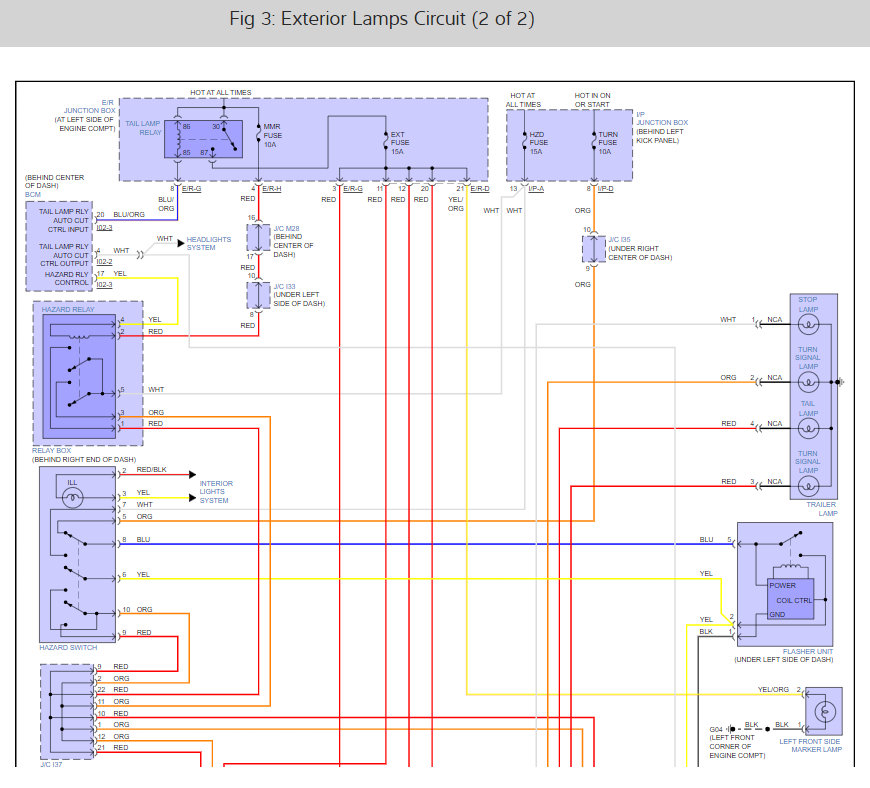Select the Interior Lights System reference
870x788 pixels.
(x=216, y=492)
